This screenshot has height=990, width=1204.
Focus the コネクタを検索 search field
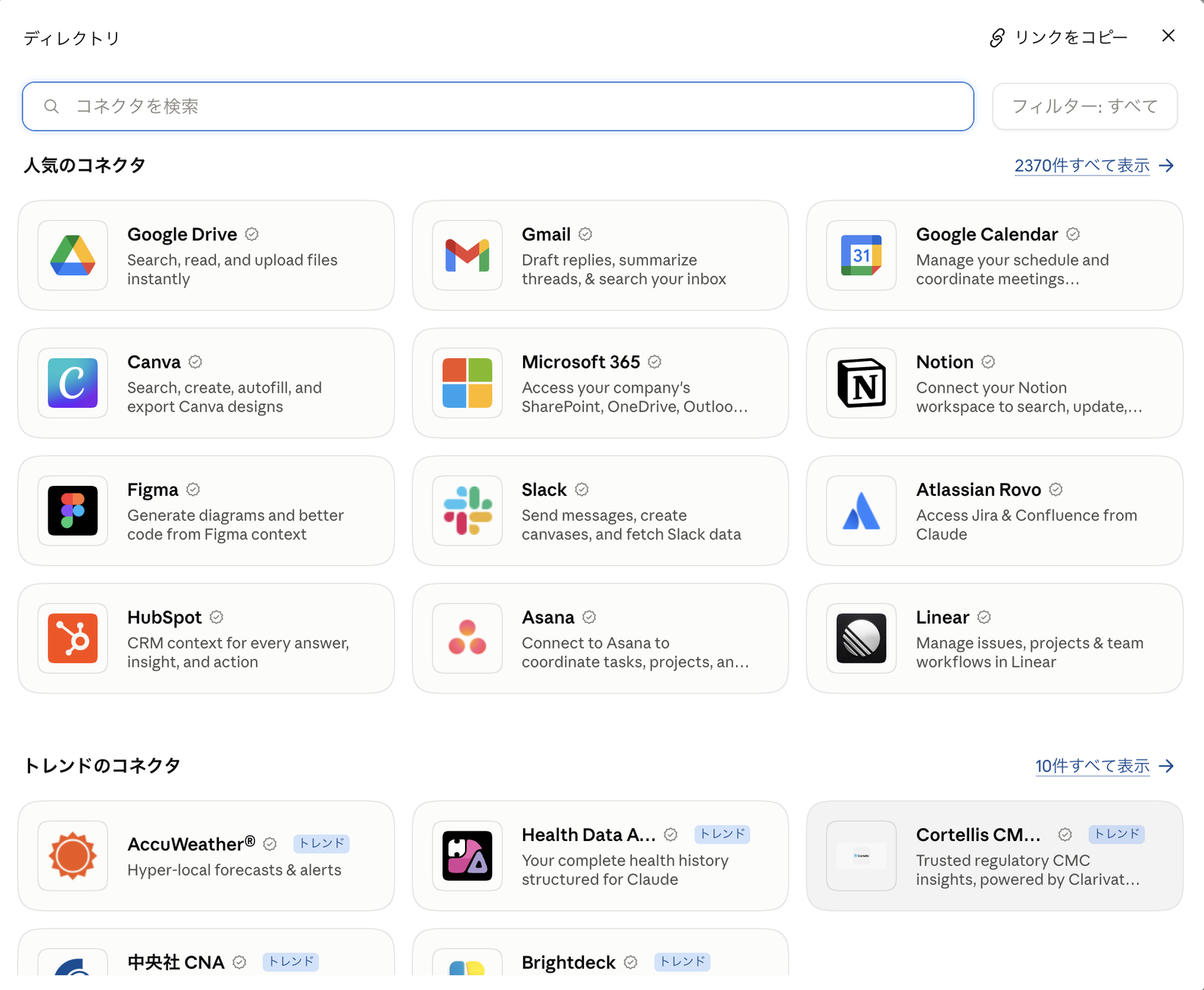pyautogui.click(x=498, y=106)
